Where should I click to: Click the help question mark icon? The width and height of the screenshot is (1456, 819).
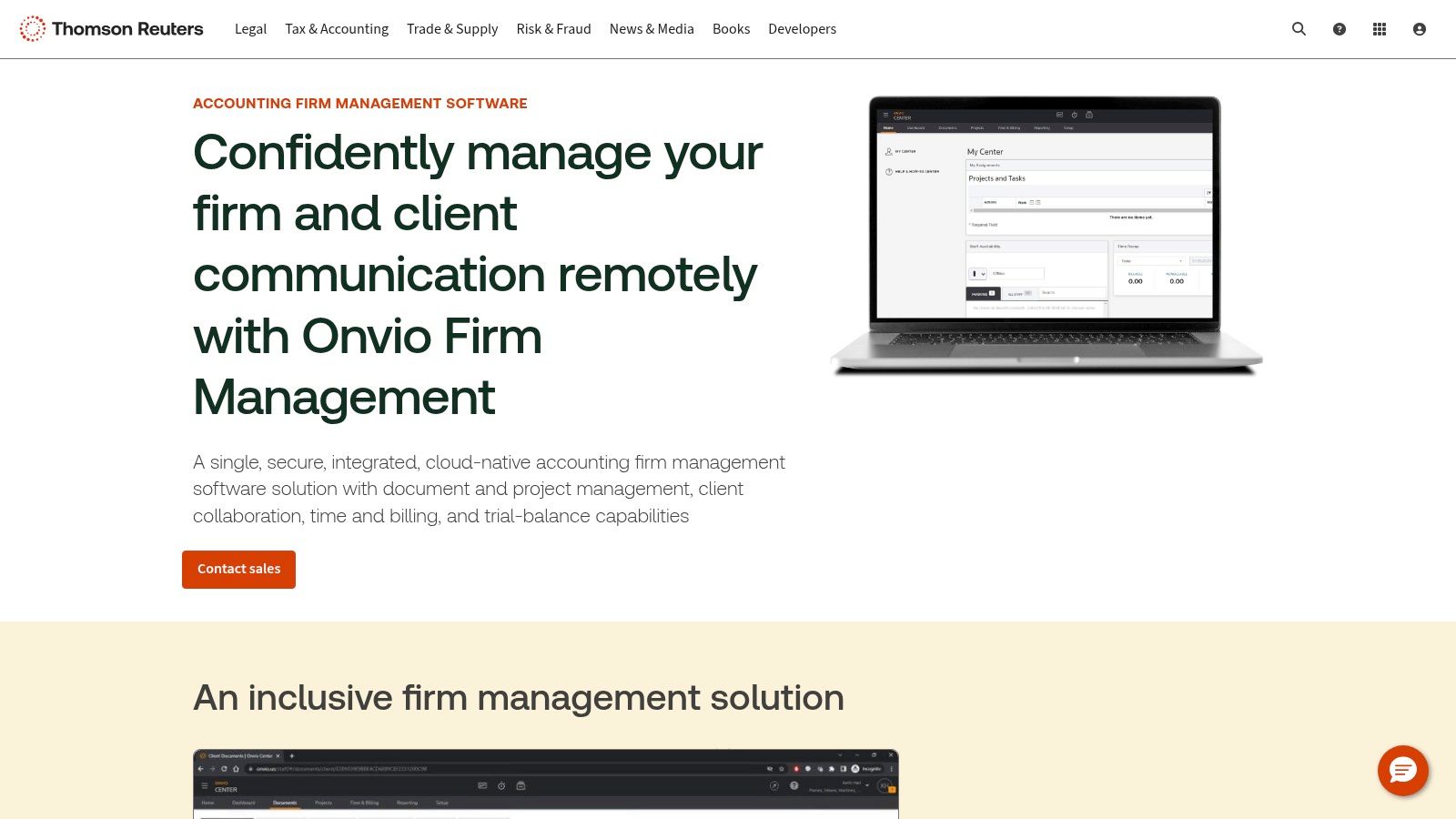click(x=1339, y=29)
